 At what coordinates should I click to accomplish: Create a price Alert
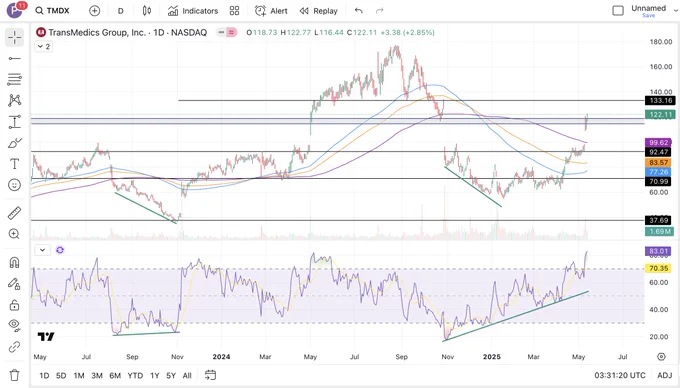(x=271, y=11)
